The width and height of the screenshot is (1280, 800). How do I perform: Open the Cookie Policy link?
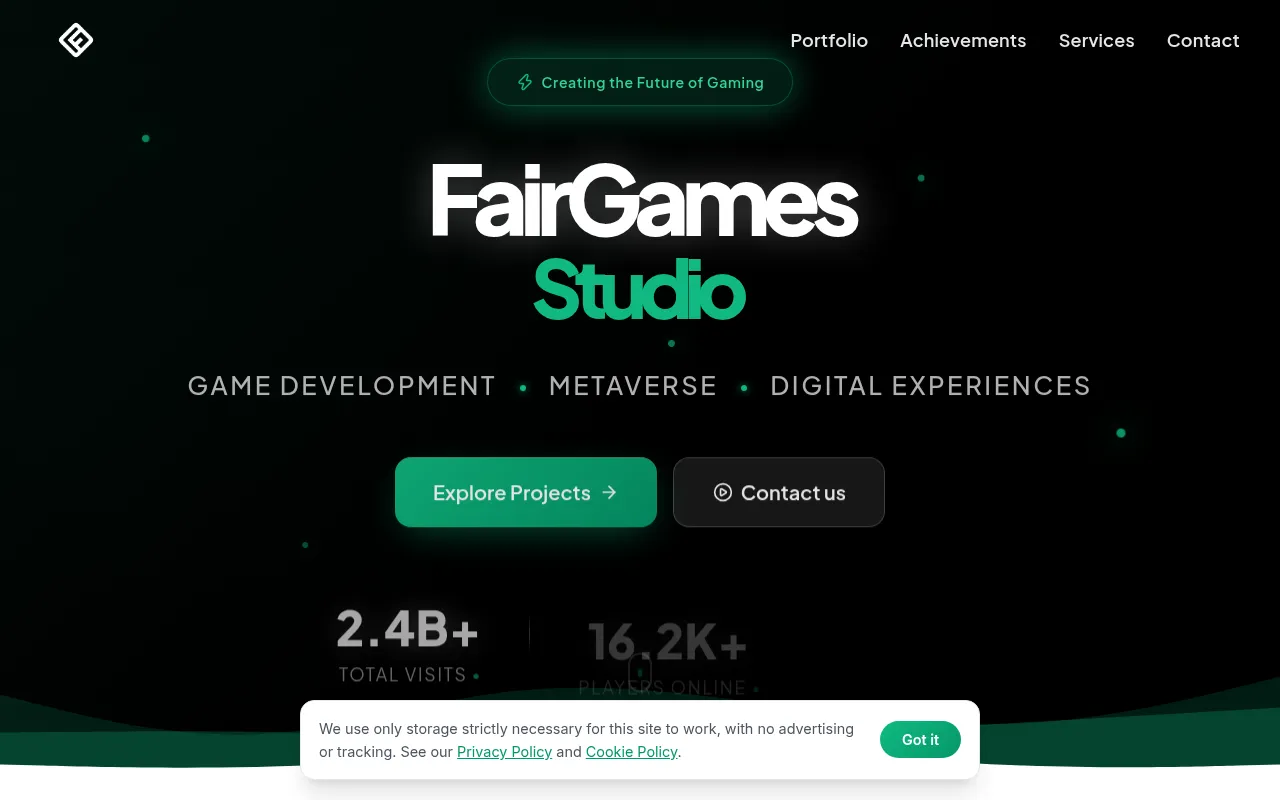coord(632,752)
